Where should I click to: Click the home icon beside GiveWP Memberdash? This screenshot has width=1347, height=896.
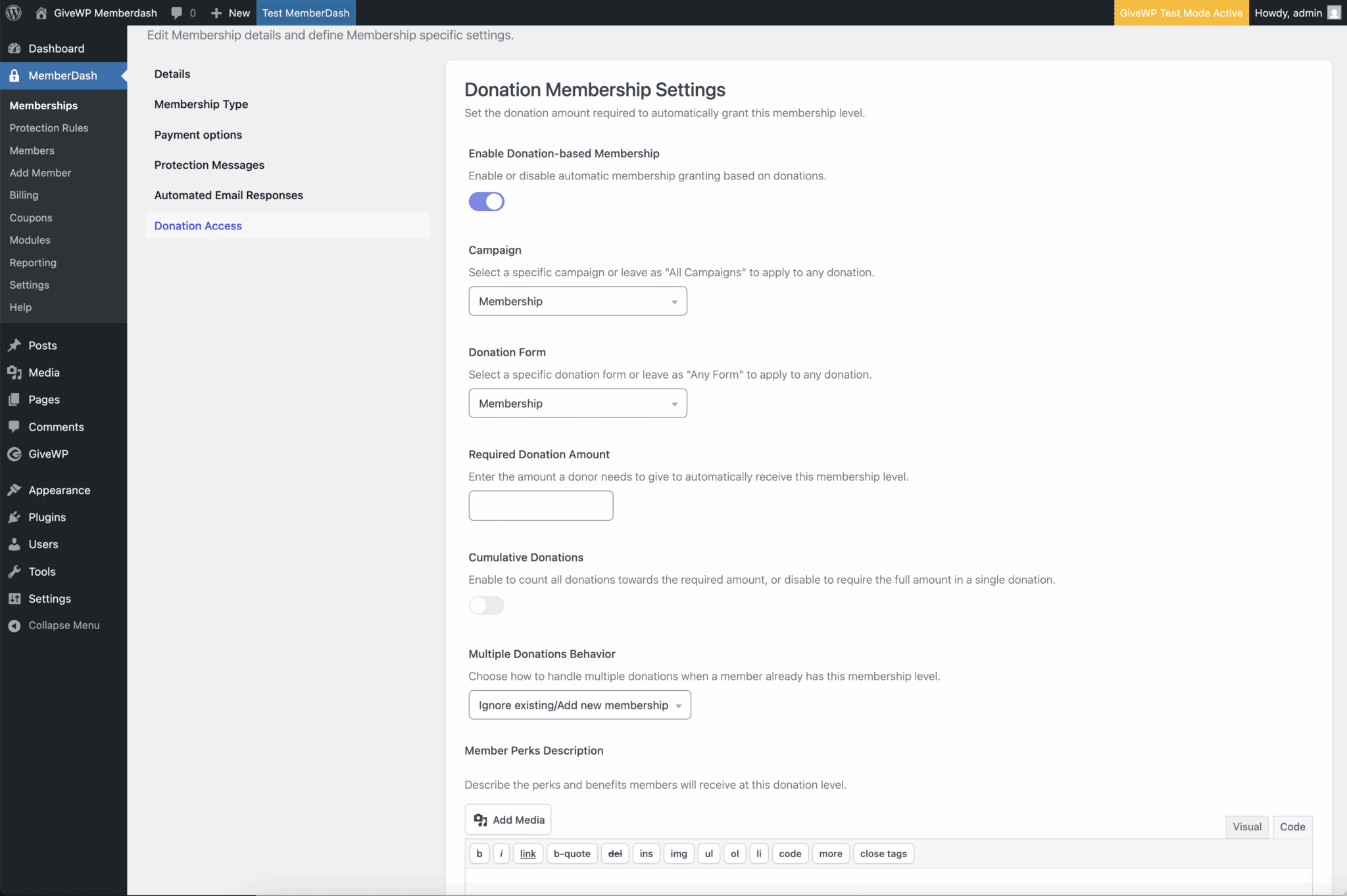click(41, 12)
